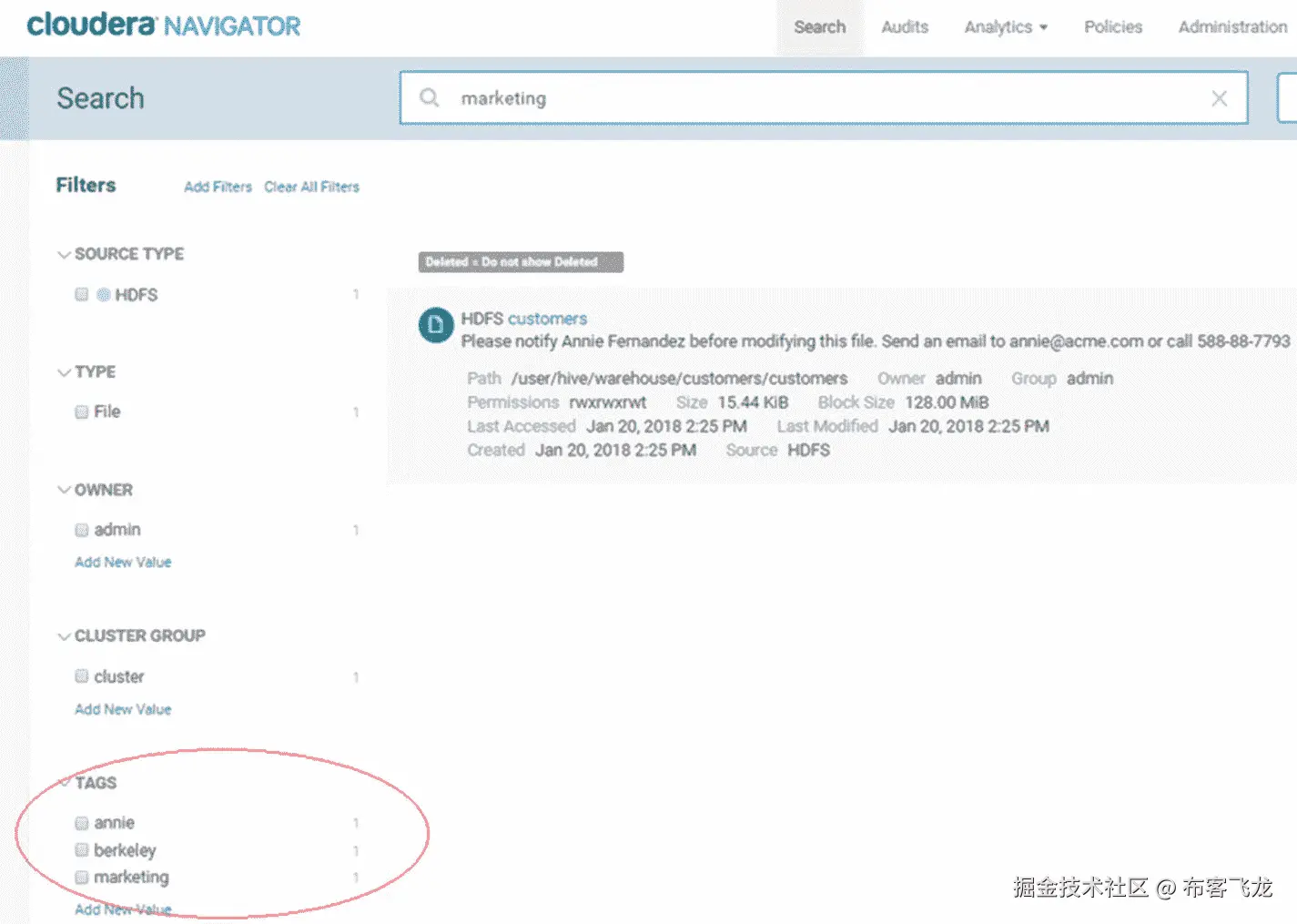Screen dimensions: 1297x924
Task: Enable the marketing tag checkbox
Action: [x=81, y=877]
